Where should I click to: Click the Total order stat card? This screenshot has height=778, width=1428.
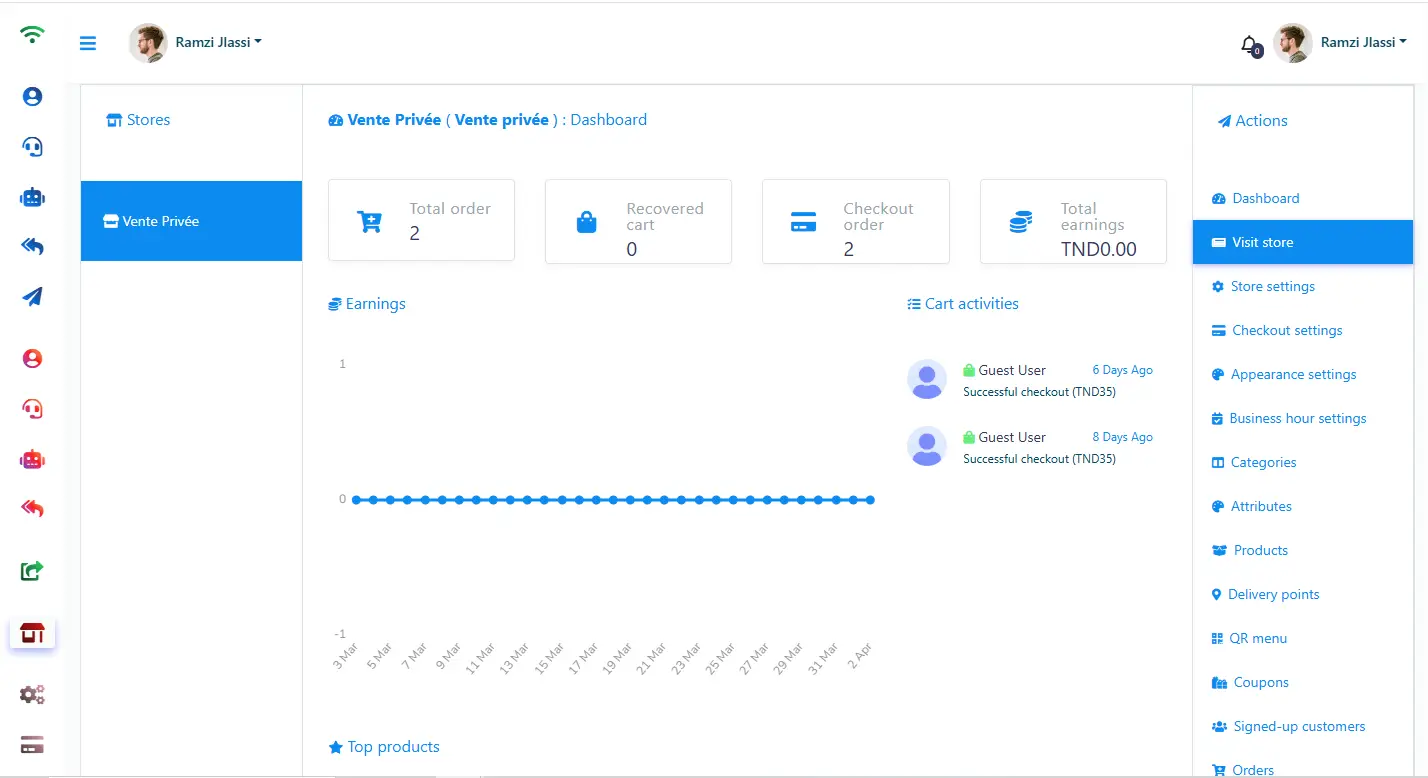[421, 221]
